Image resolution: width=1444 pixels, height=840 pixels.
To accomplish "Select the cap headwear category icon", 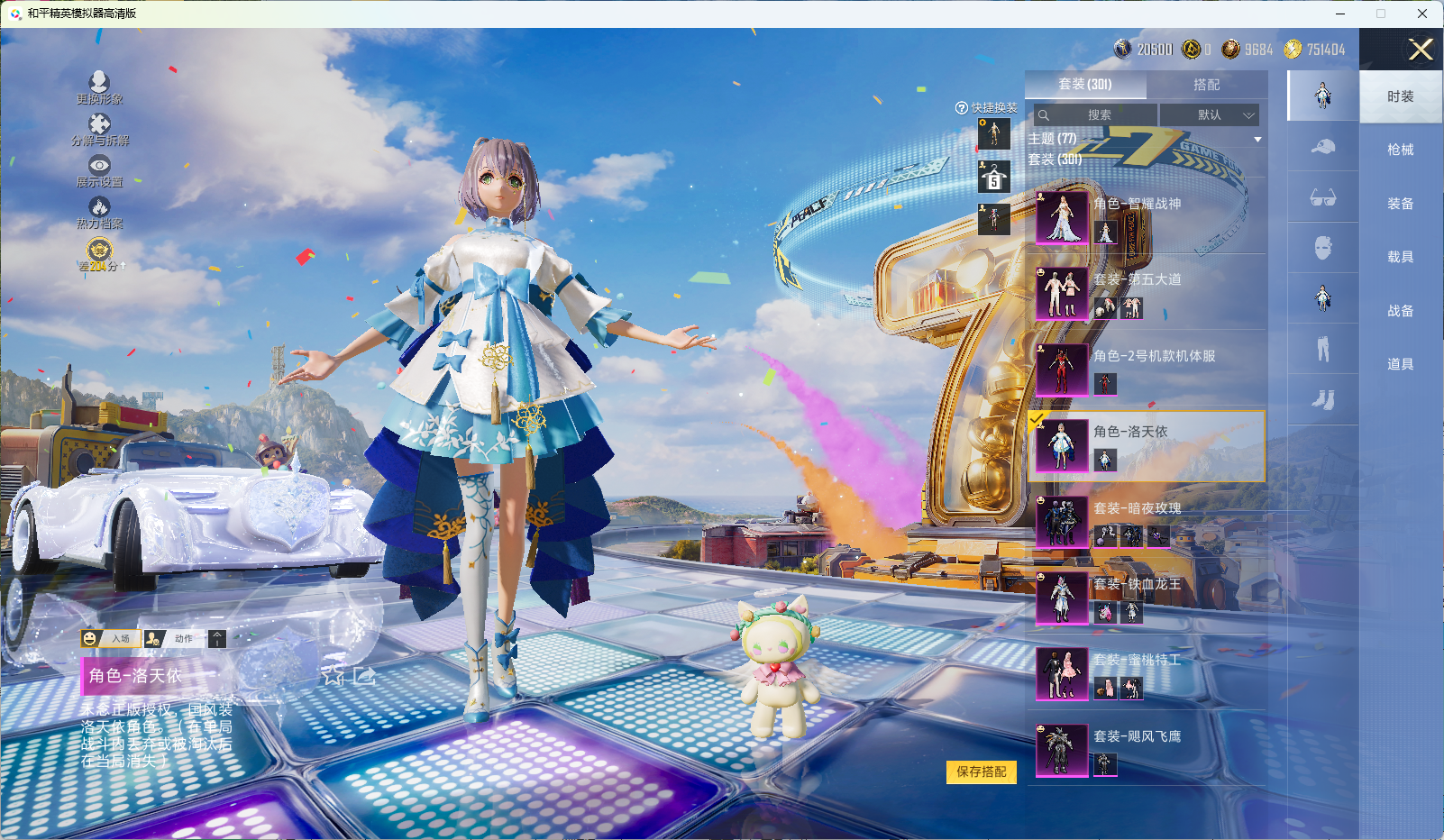I will 1322,146.
